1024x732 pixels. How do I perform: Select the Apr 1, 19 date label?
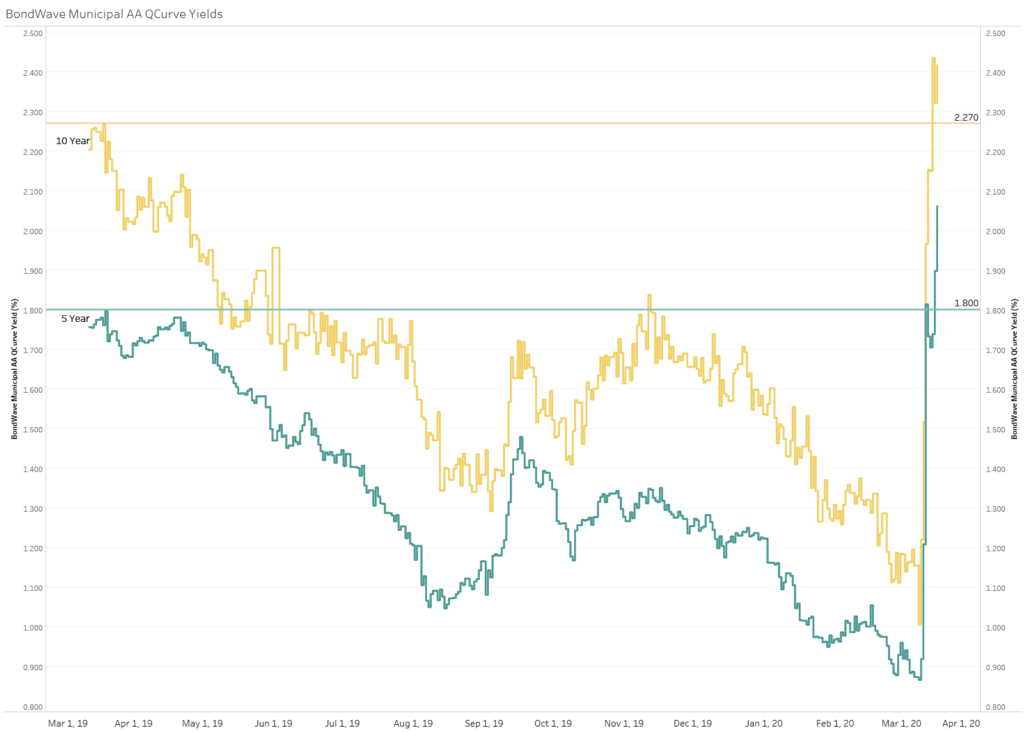tap(133, 724)
